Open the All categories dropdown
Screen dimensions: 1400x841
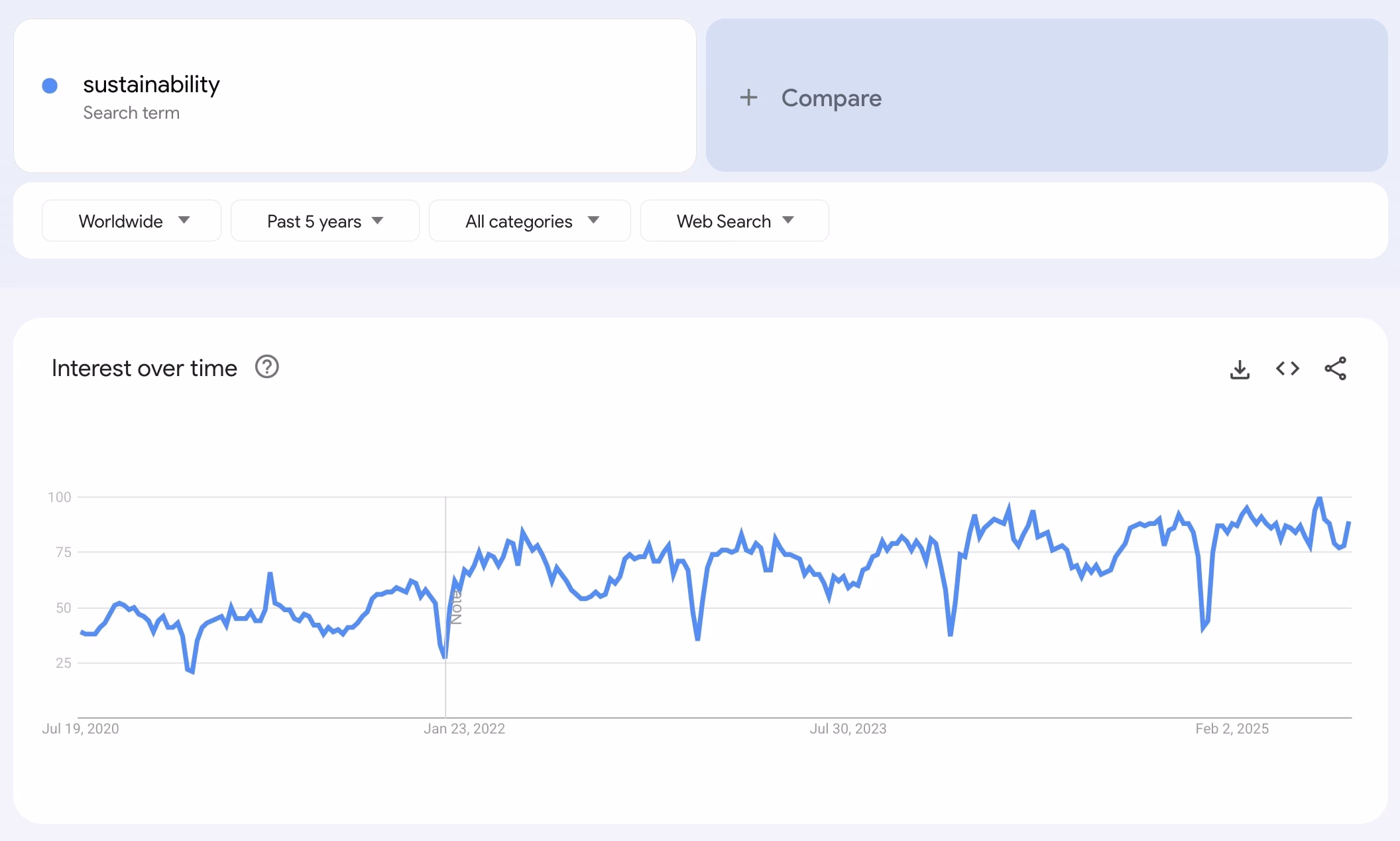click(x=530, y=221)
